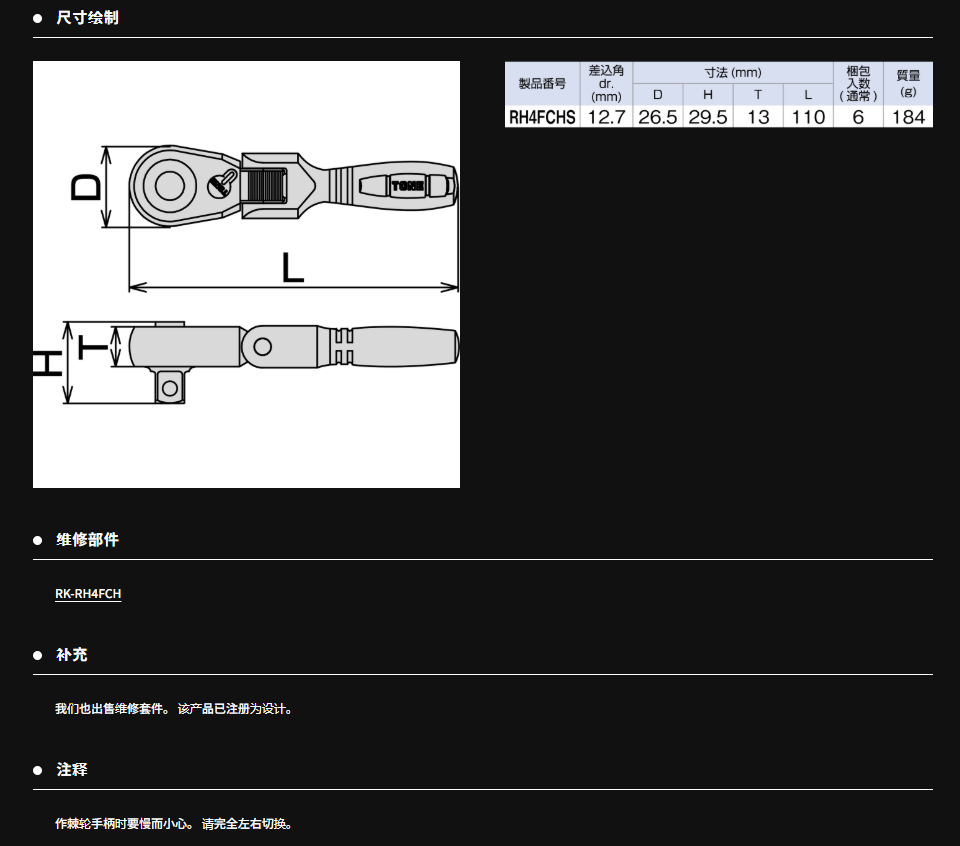Select the 184 mass value cell

click(x=908, y=117)
